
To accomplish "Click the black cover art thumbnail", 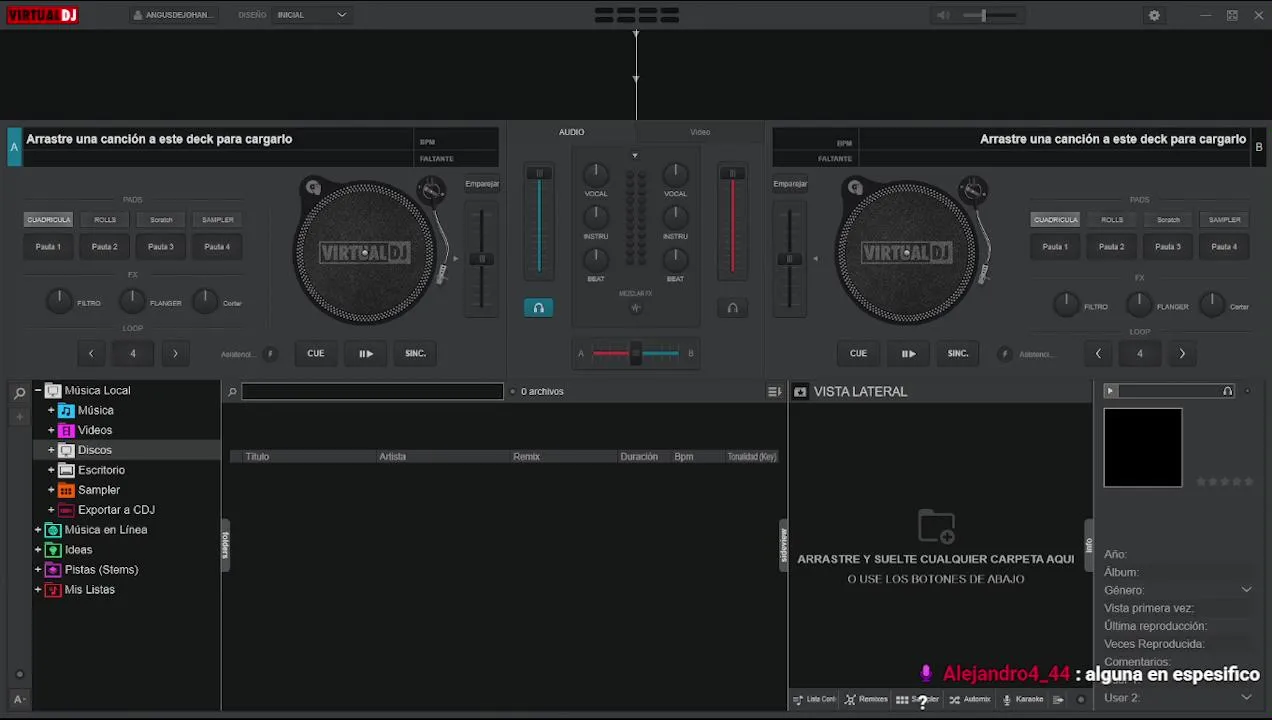I will point(1143,448).
